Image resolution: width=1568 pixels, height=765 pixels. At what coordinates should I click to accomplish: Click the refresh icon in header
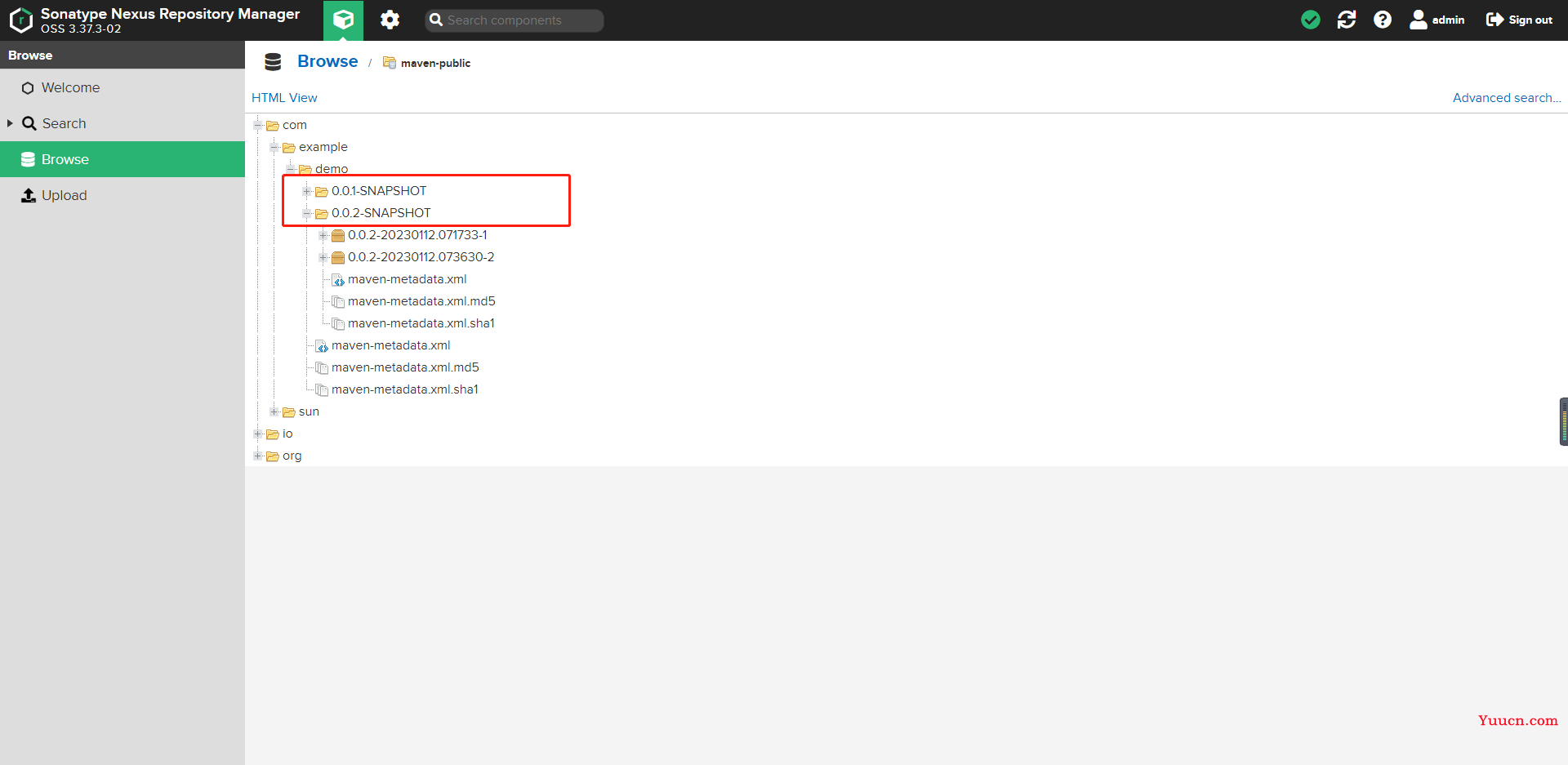tap(1347, 20)
